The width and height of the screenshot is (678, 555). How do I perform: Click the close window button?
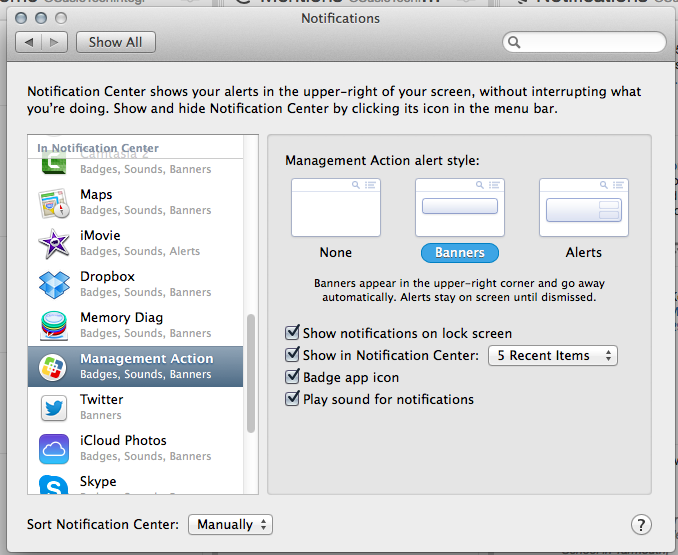(21, 18)
